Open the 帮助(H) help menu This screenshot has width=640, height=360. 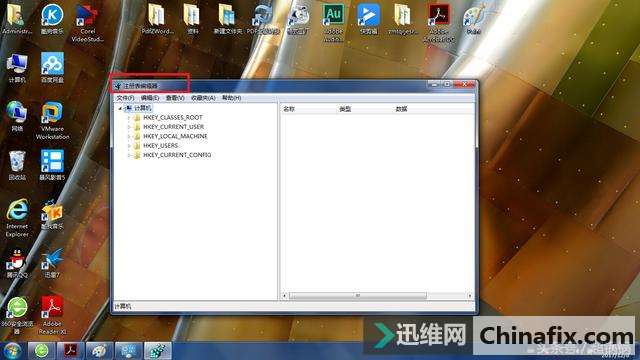point(231,98)
